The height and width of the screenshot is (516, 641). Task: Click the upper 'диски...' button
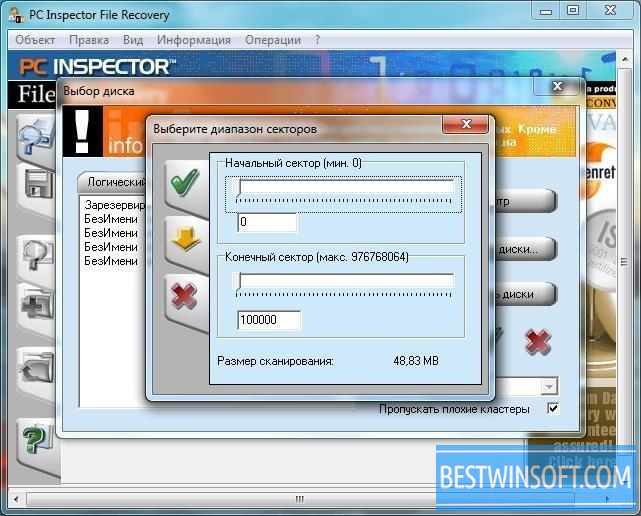(526, 249)
